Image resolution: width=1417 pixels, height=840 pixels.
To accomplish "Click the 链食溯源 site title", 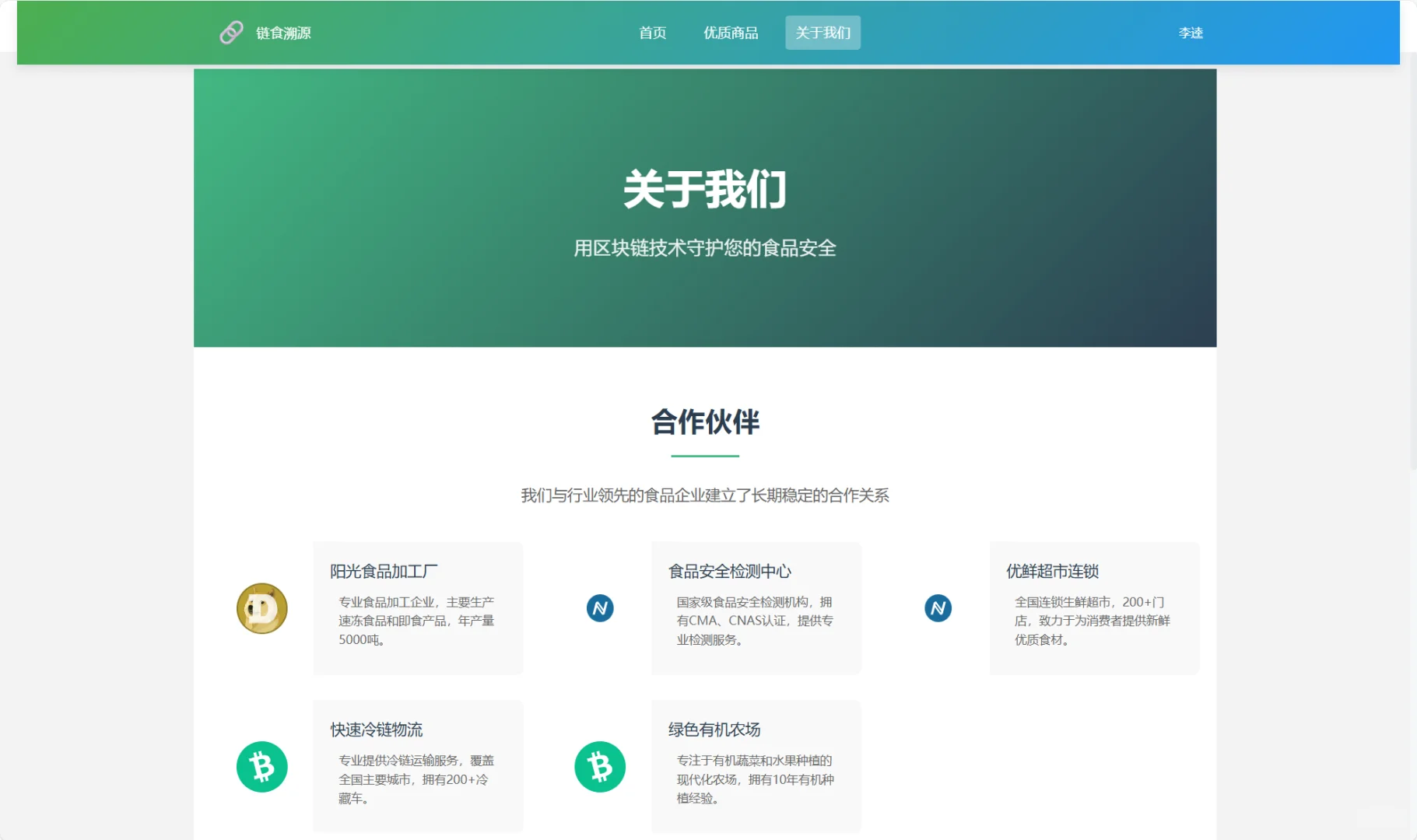I will (x=283, y=33).
